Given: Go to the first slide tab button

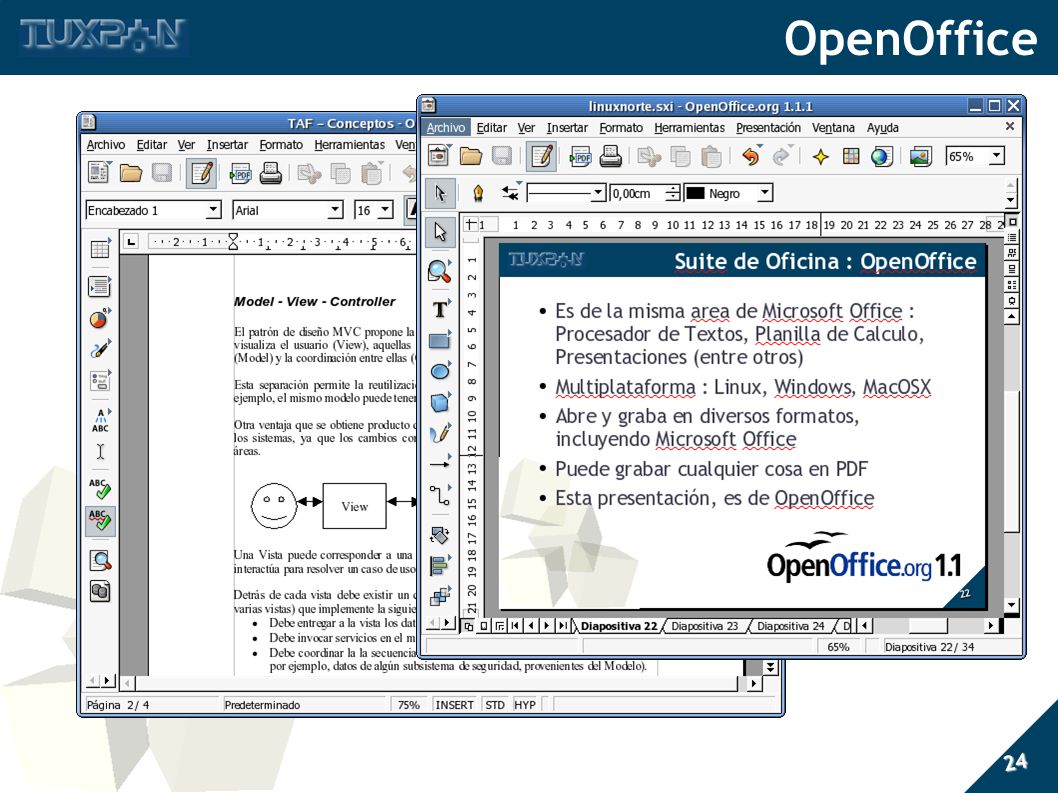Looking at the screenshot, I should (516, 626).
